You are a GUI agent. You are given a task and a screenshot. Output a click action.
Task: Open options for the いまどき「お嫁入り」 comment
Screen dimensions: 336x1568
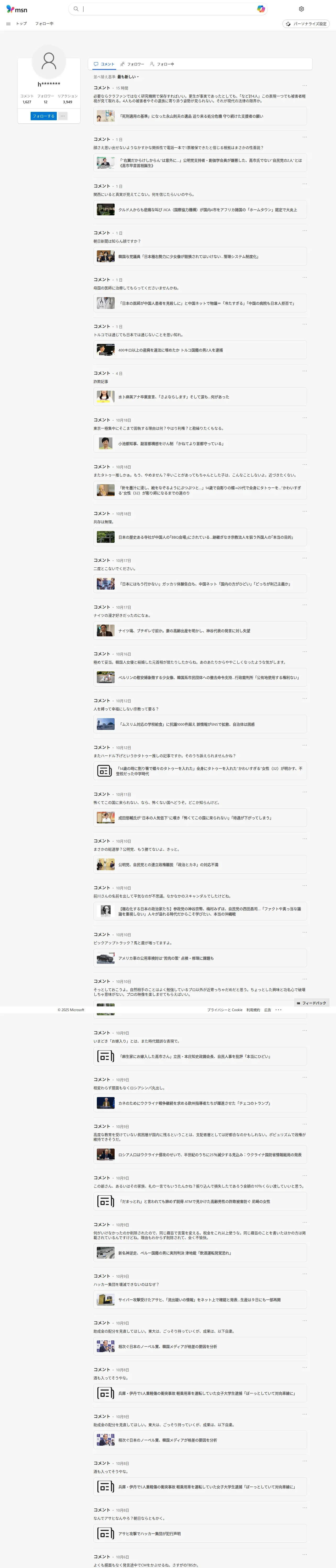[x=304, y=1030]
